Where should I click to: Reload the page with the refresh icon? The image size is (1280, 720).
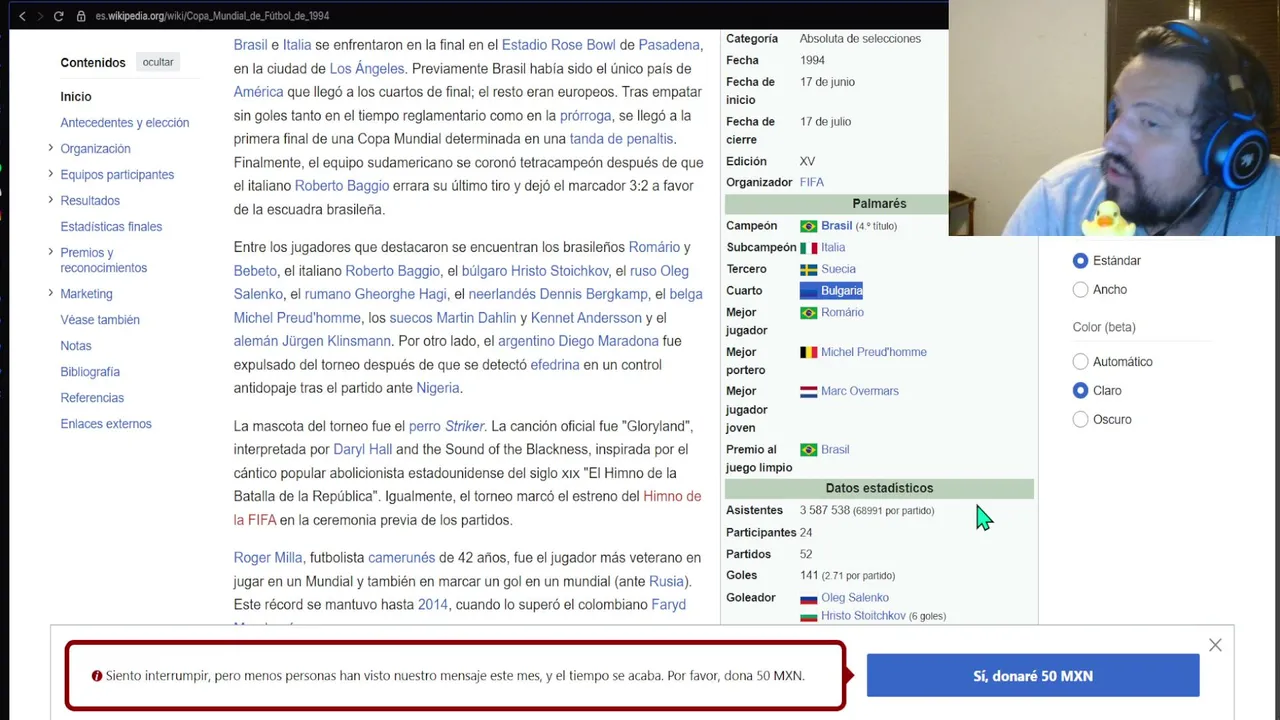click(59, 16)
